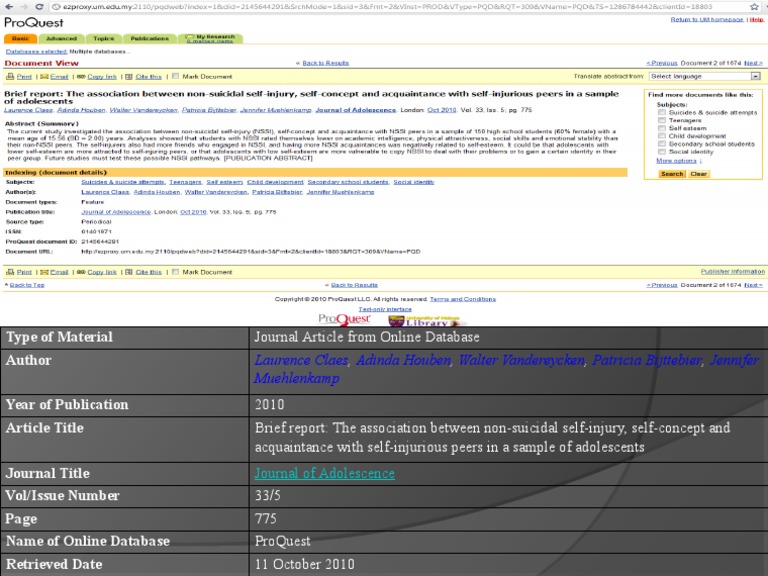Click the globe site-info icon in the address bar
This screenshot has height=576, width=768.
(x=56, y=7)
